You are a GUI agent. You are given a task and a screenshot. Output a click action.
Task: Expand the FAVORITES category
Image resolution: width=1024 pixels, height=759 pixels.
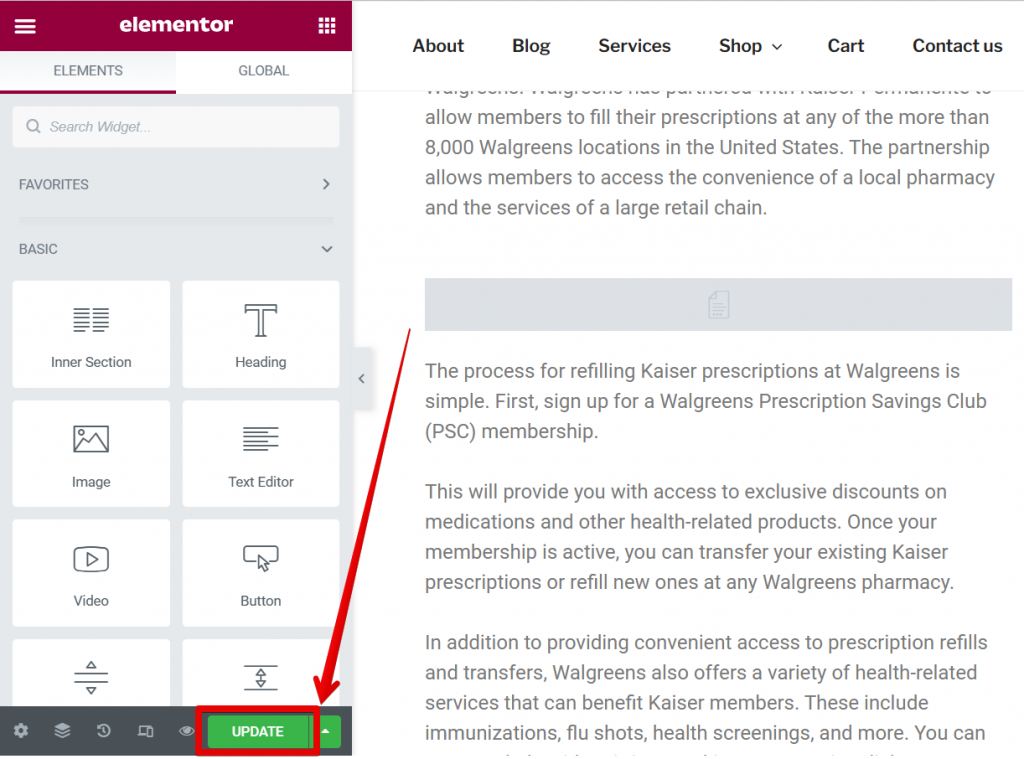[176, 184]
